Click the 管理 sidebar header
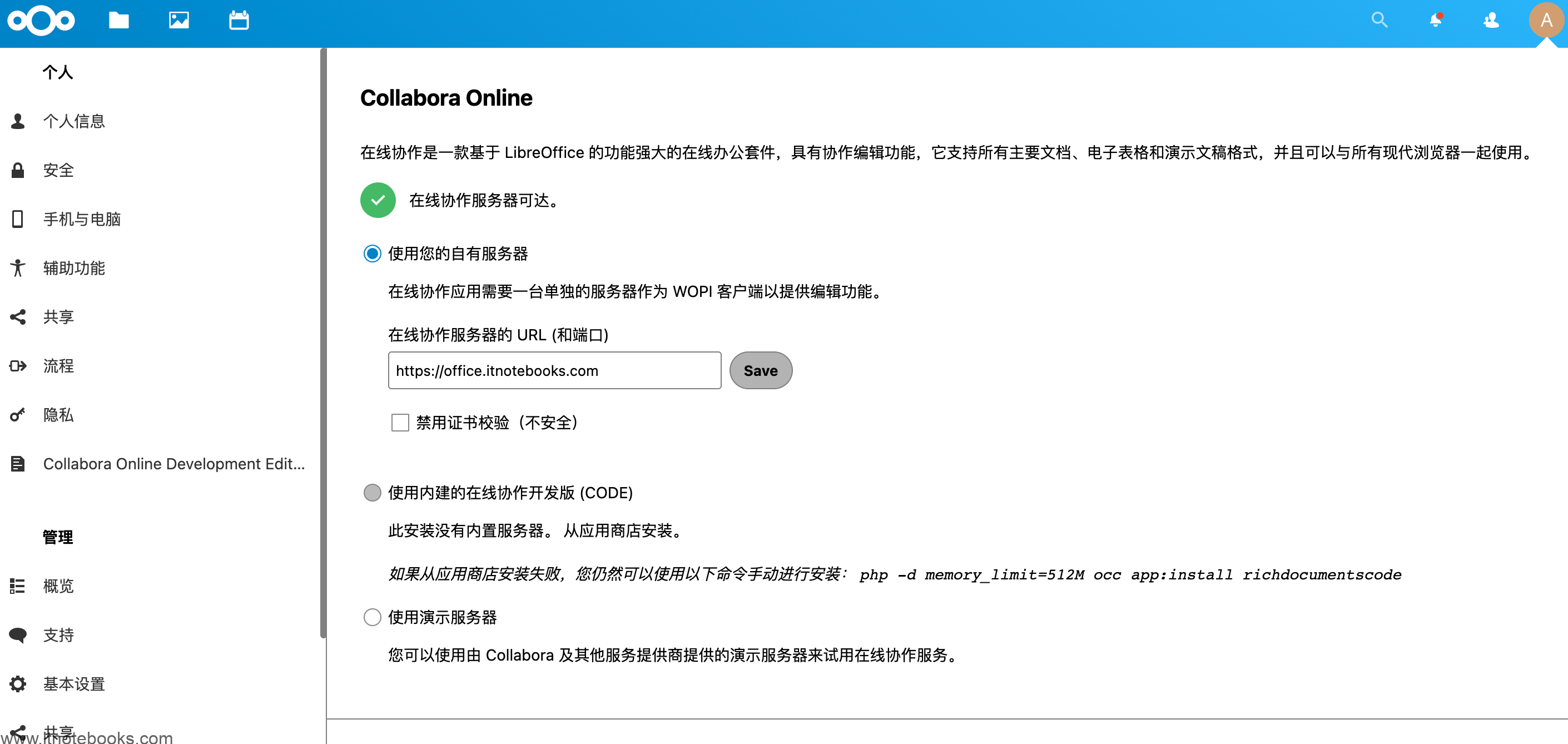Screen dimensions: 1568x744 [58, 537]
